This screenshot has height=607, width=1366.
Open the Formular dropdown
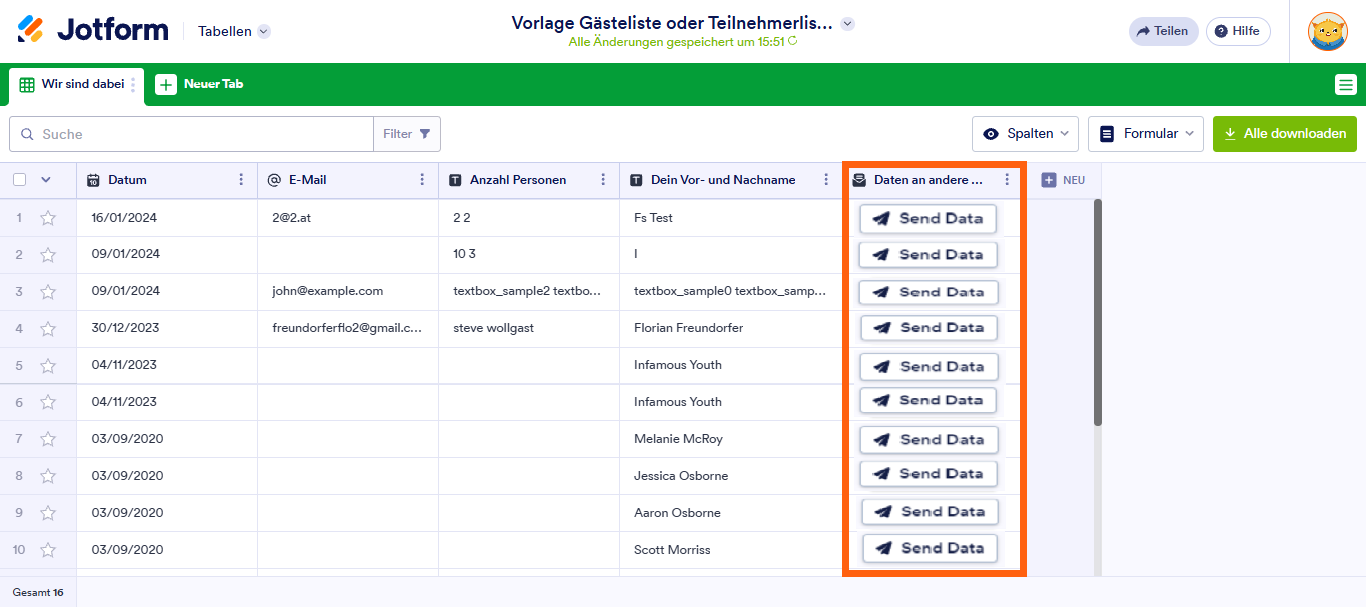[1145, 134]
